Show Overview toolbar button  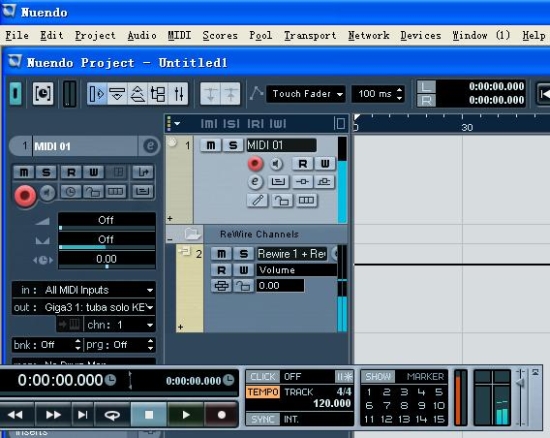[137, 94]
